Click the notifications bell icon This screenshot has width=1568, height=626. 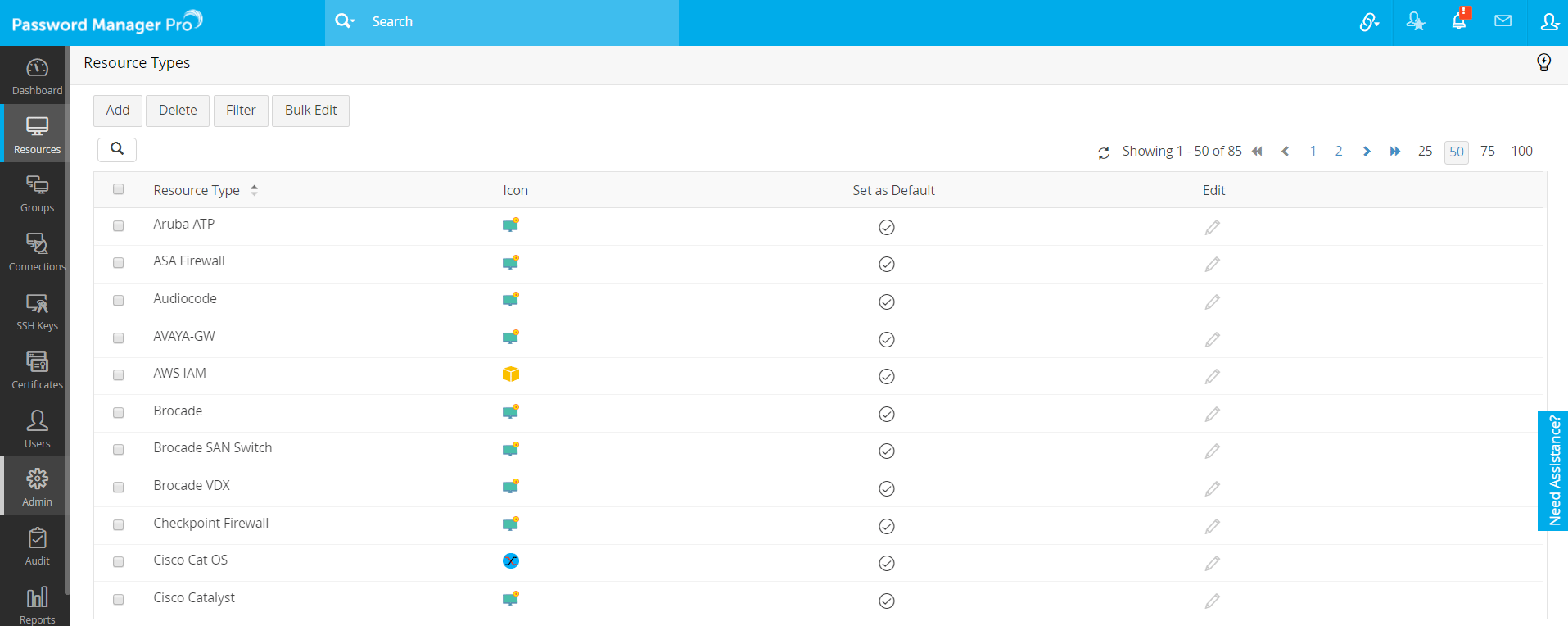tap(1459, 21)
